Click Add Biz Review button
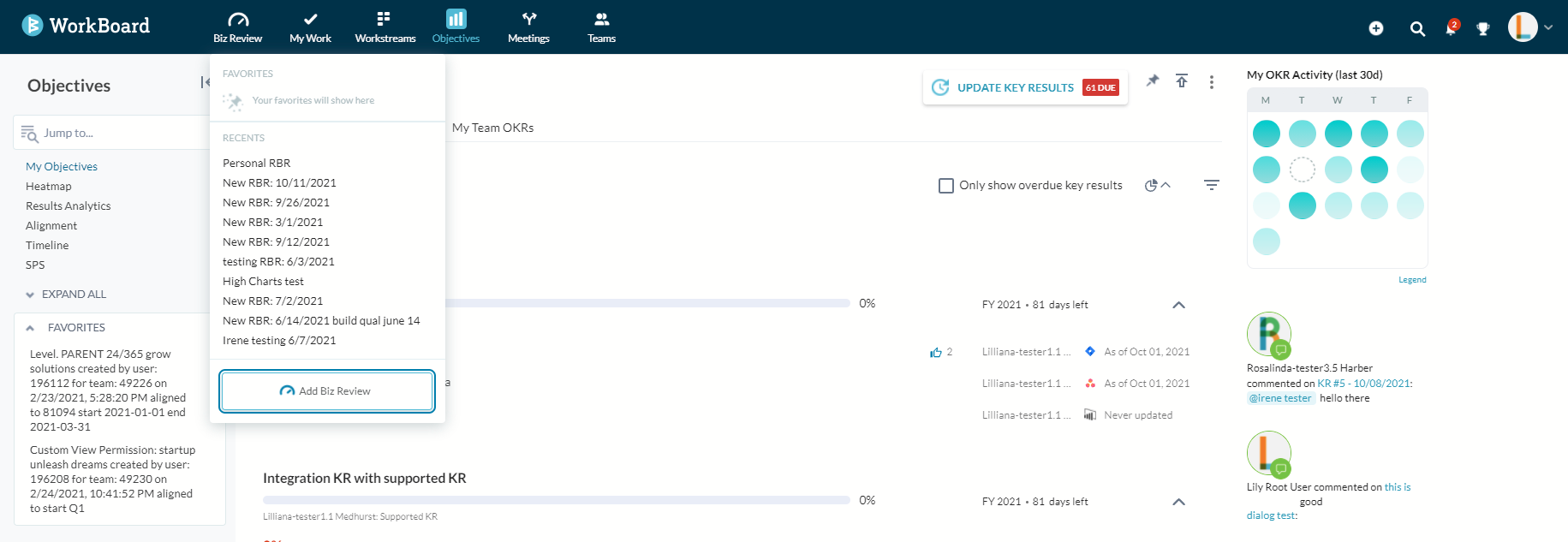The image size is (1568, 542). (x=327, y=391)
